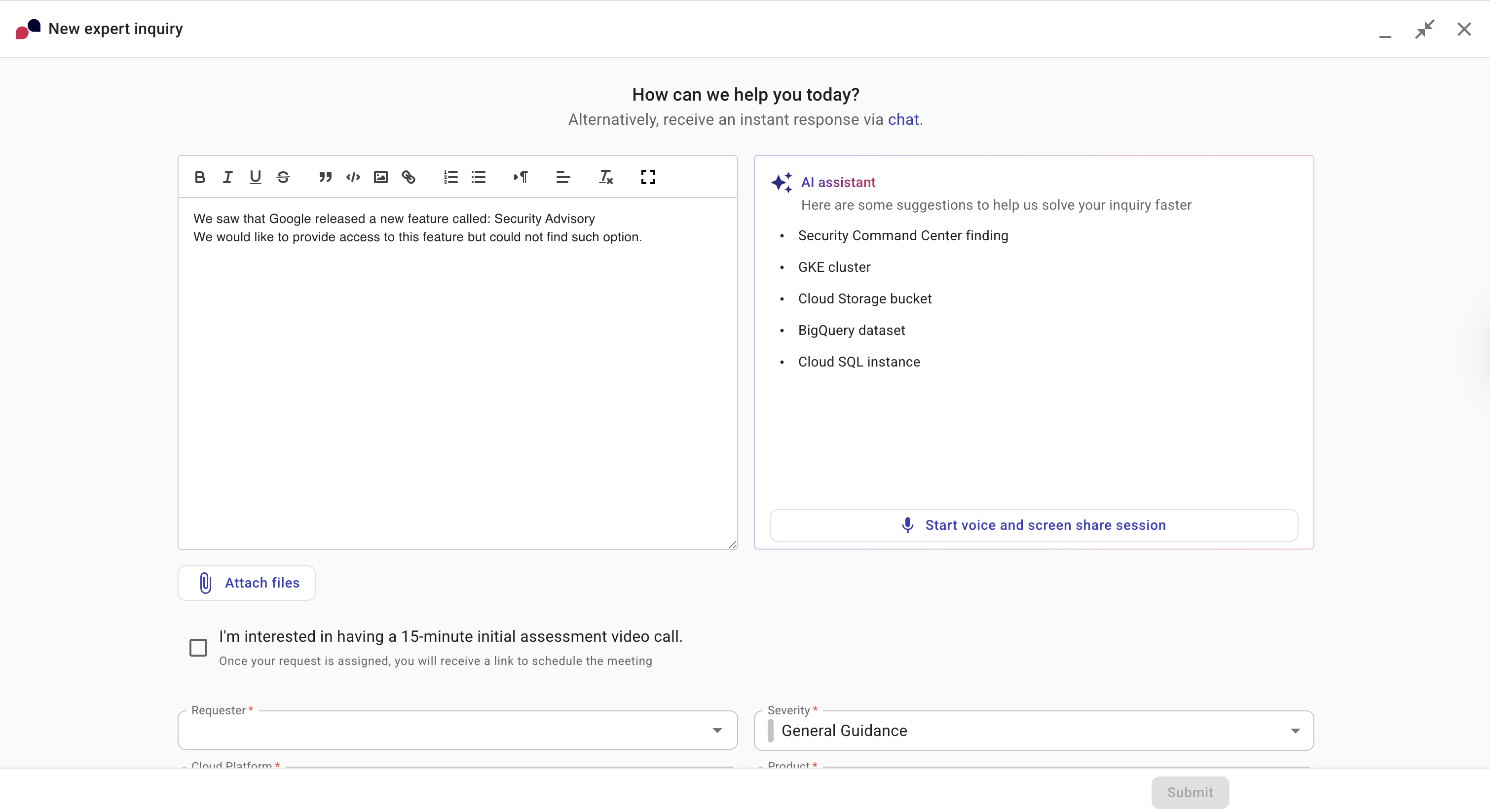The width and height of the screenshot is (1490, 812).
Task: Enable the 15-minute initial assessment video call
Action: (x=198, y=647)
